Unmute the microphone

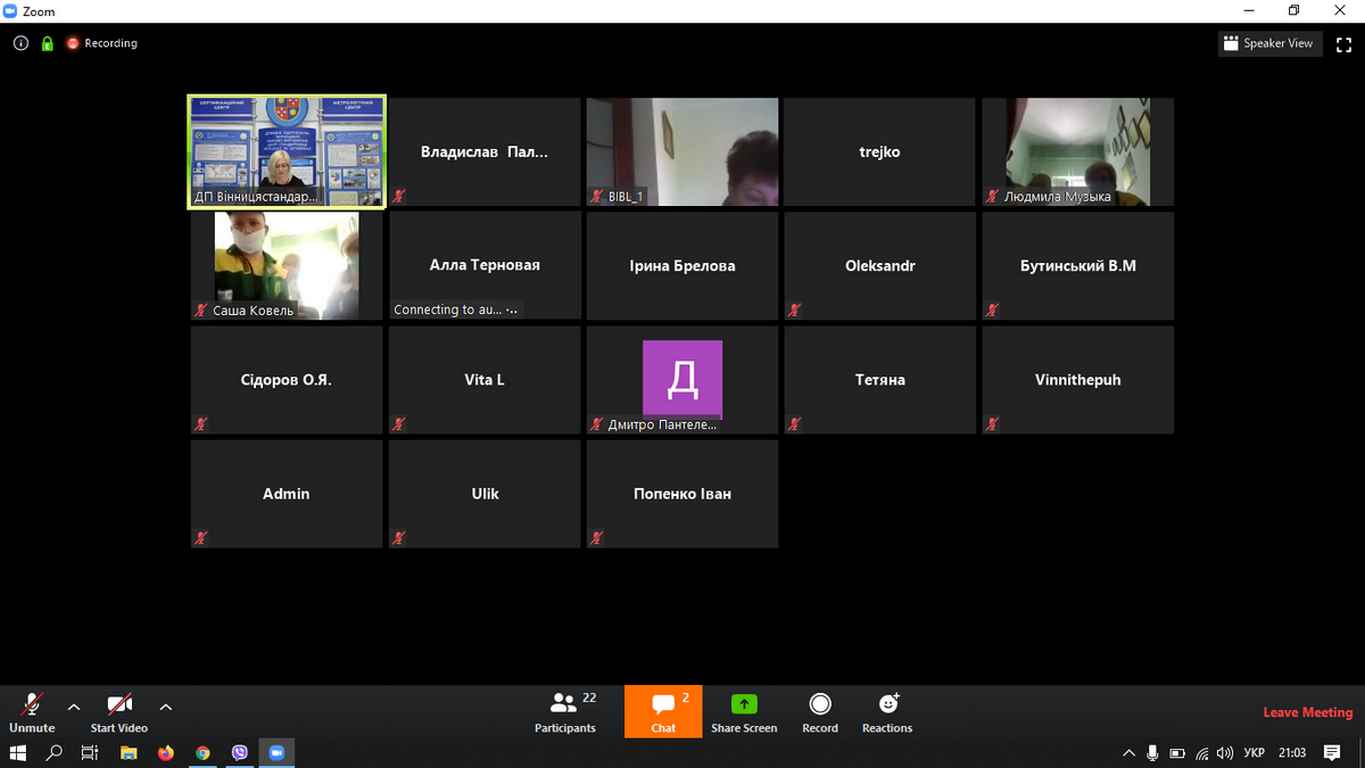click(x=31, y=712)
